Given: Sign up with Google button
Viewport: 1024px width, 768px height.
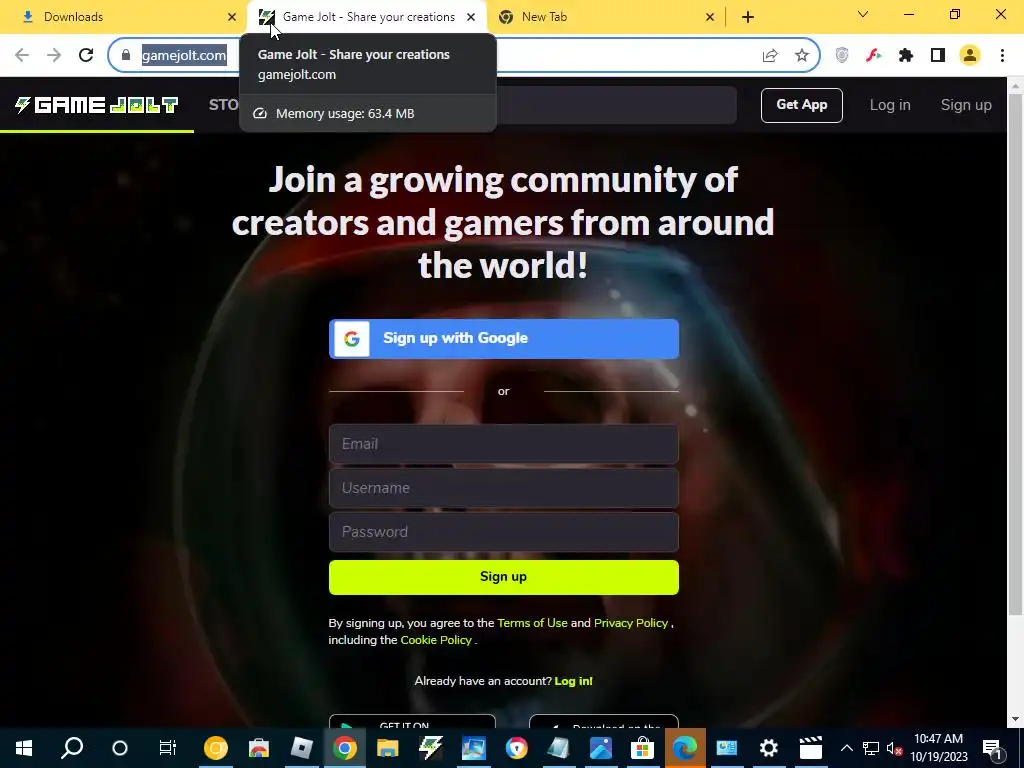Looking at the screenshot, I should [x=504, y=339].
